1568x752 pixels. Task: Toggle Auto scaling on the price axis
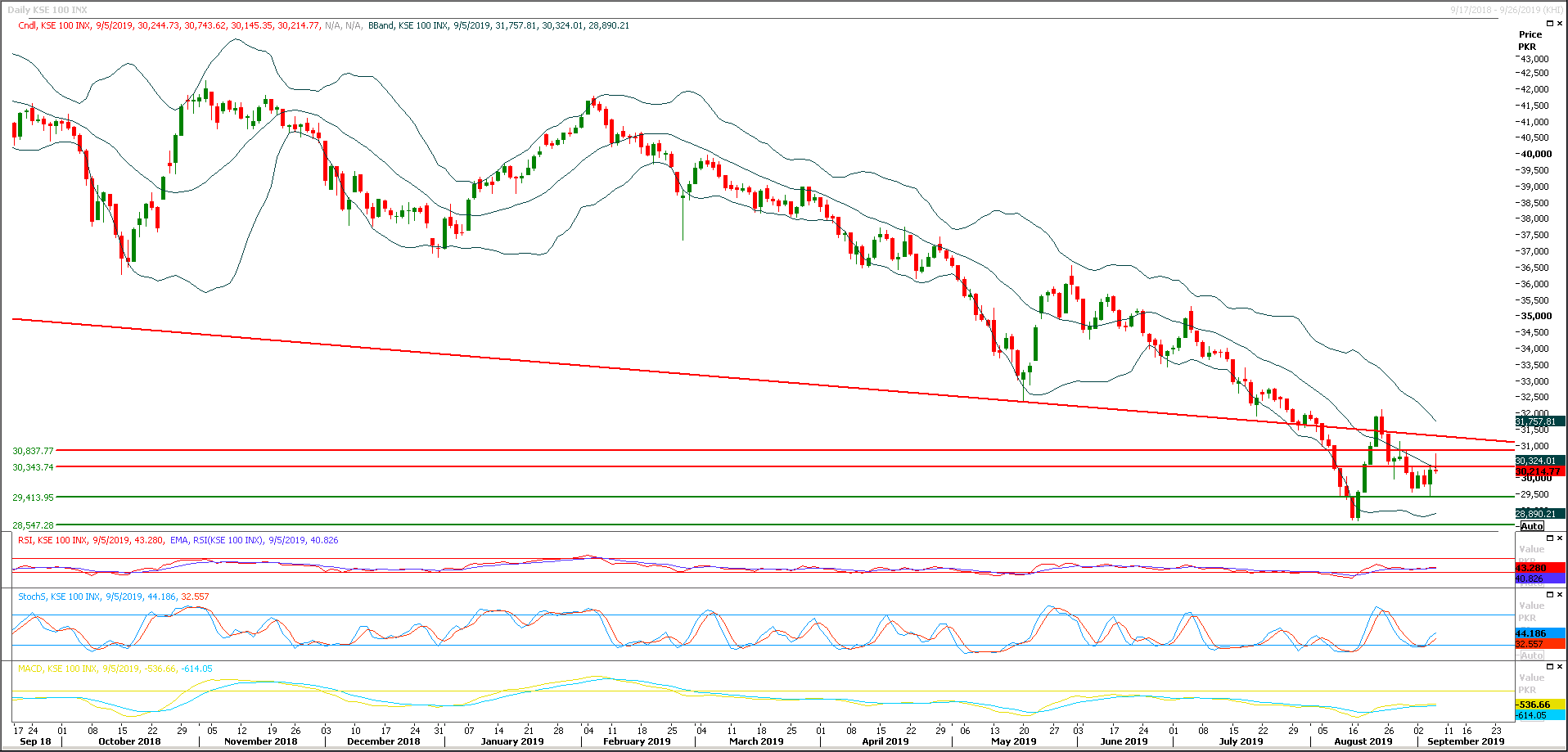pos(1531,526)
